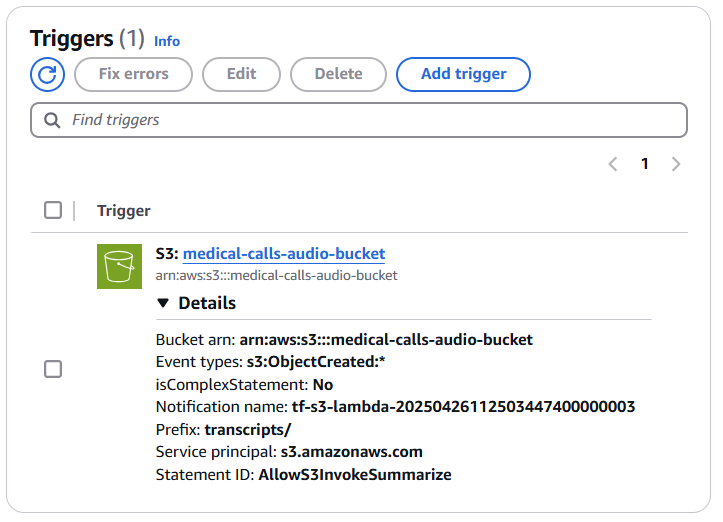
Task: Click the green S3 bucket icon
Action: coord(119,266)
